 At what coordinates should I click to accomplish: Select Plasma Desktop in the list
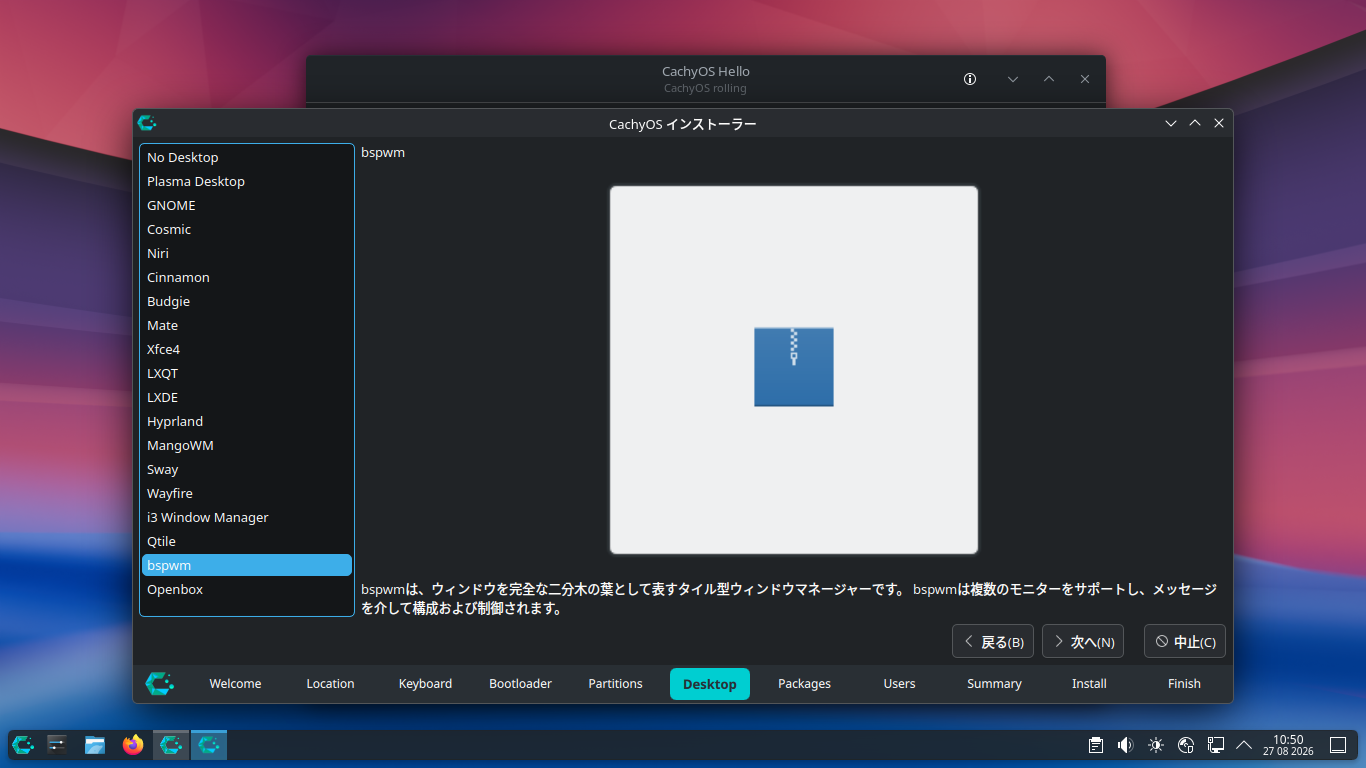(x=247, y=181)
